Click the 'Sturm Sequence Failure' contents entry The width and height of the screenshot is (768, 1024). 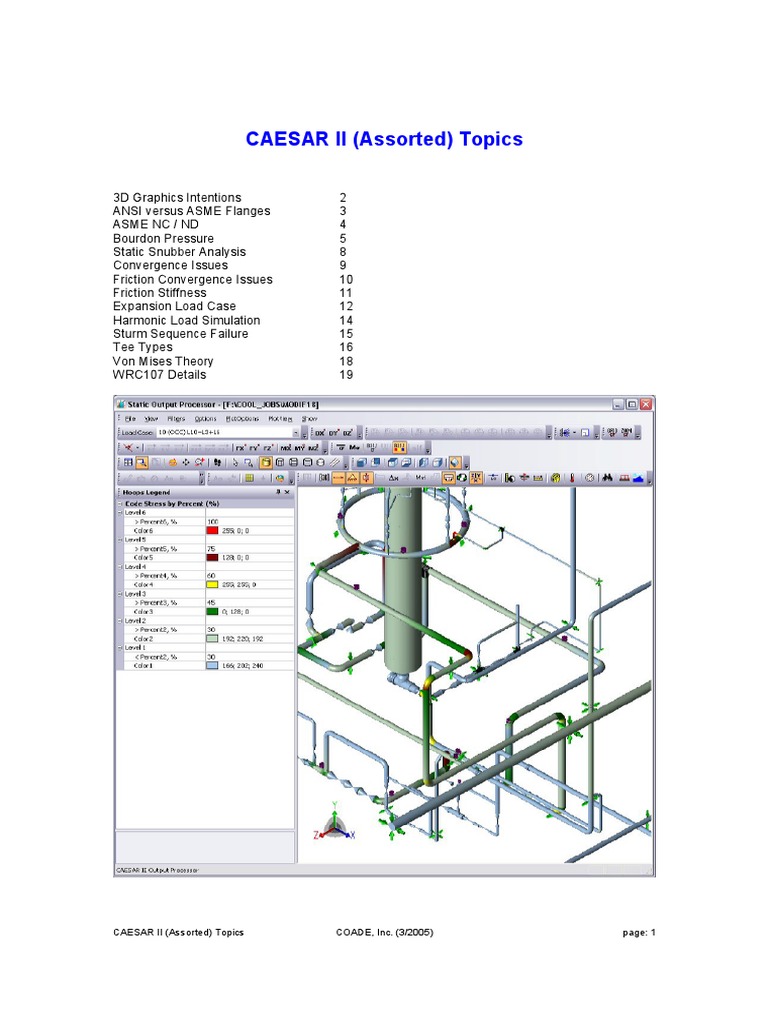pos(180,334)
